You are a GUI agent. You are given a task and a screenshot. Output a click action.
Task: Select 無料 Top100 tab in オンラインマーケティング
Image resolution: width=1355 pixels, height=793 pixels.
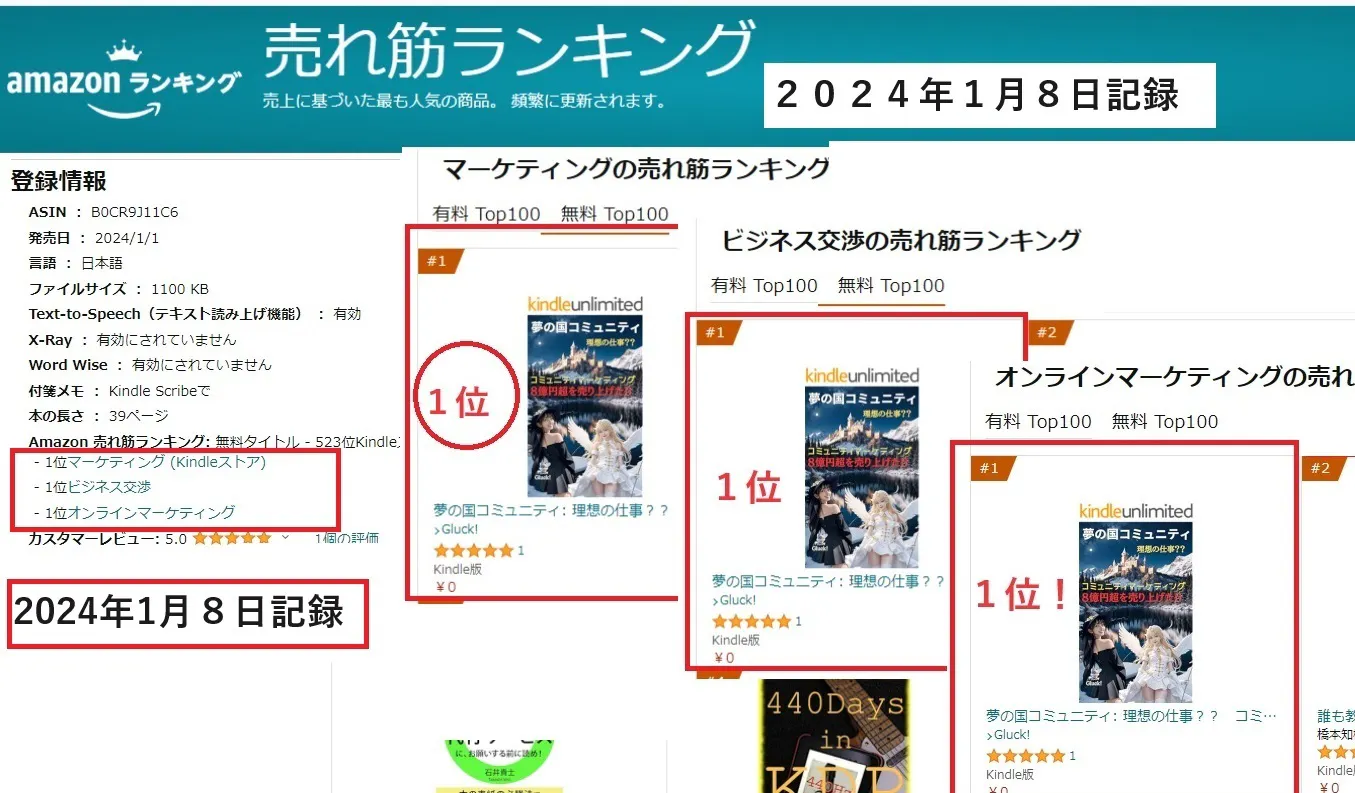coord(1165,422)
